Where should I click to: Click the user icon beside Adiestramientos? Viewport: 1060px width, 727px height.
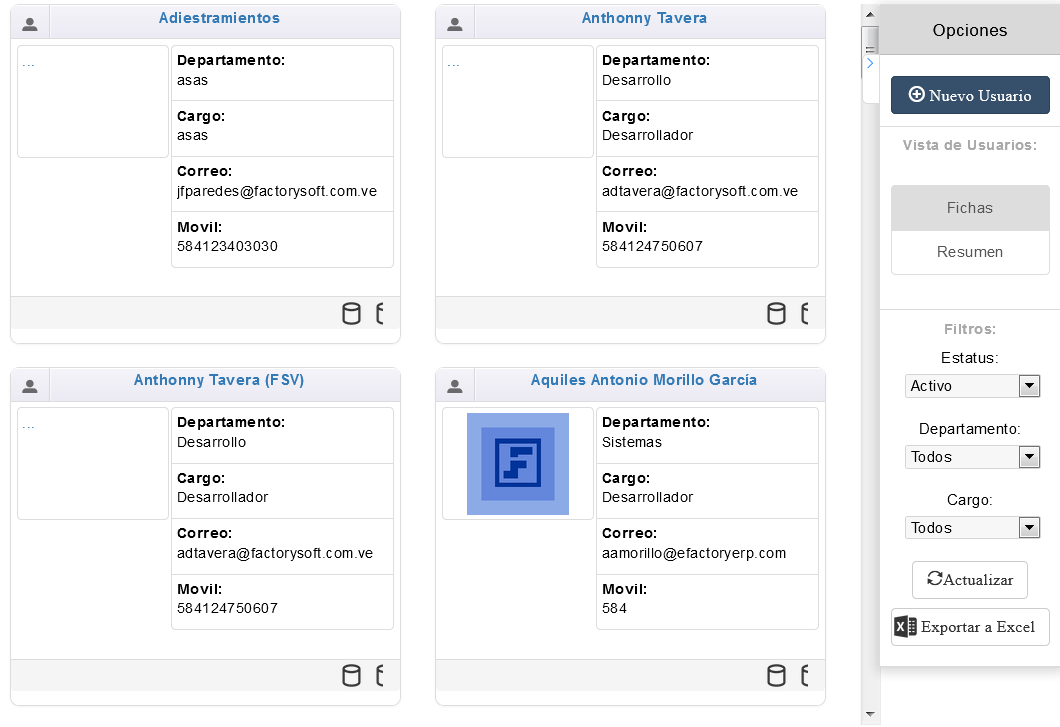click(x=30, y=23)
